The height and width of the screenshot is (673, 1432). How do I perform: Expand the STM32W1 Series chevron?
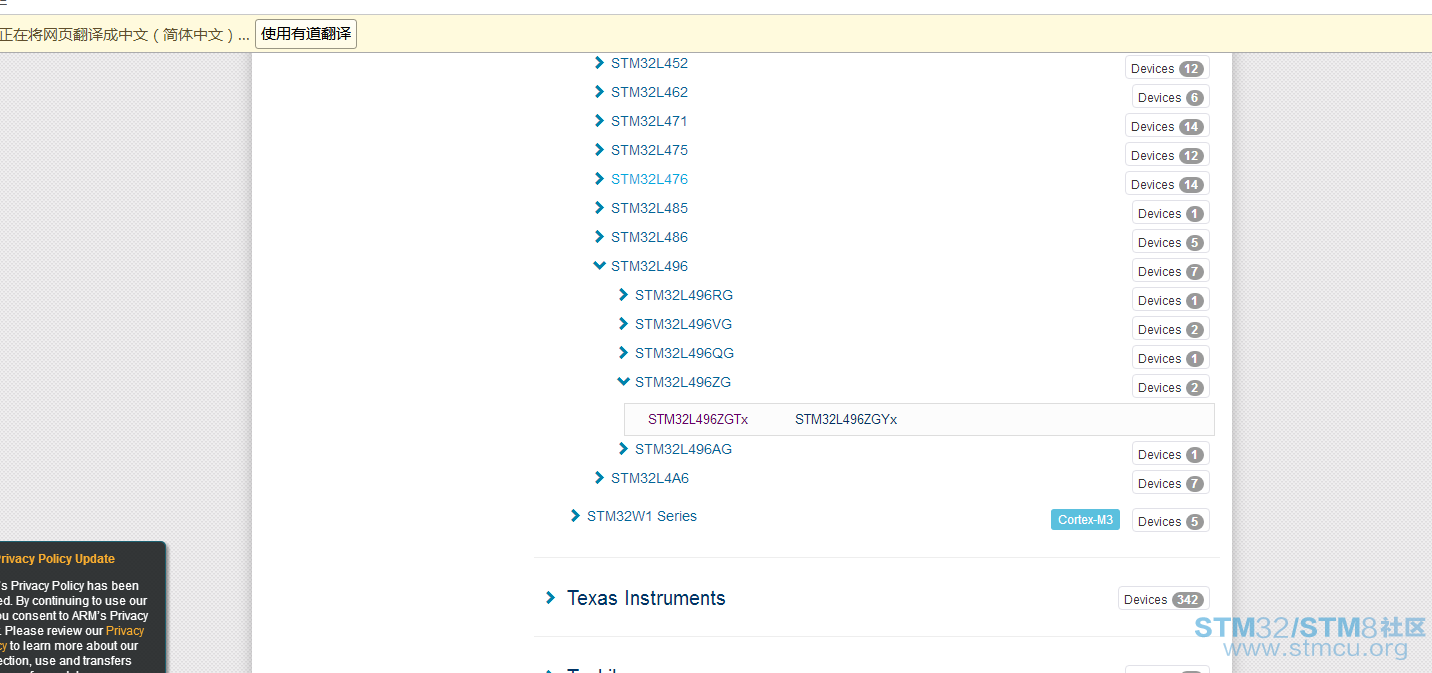[575, 516]
